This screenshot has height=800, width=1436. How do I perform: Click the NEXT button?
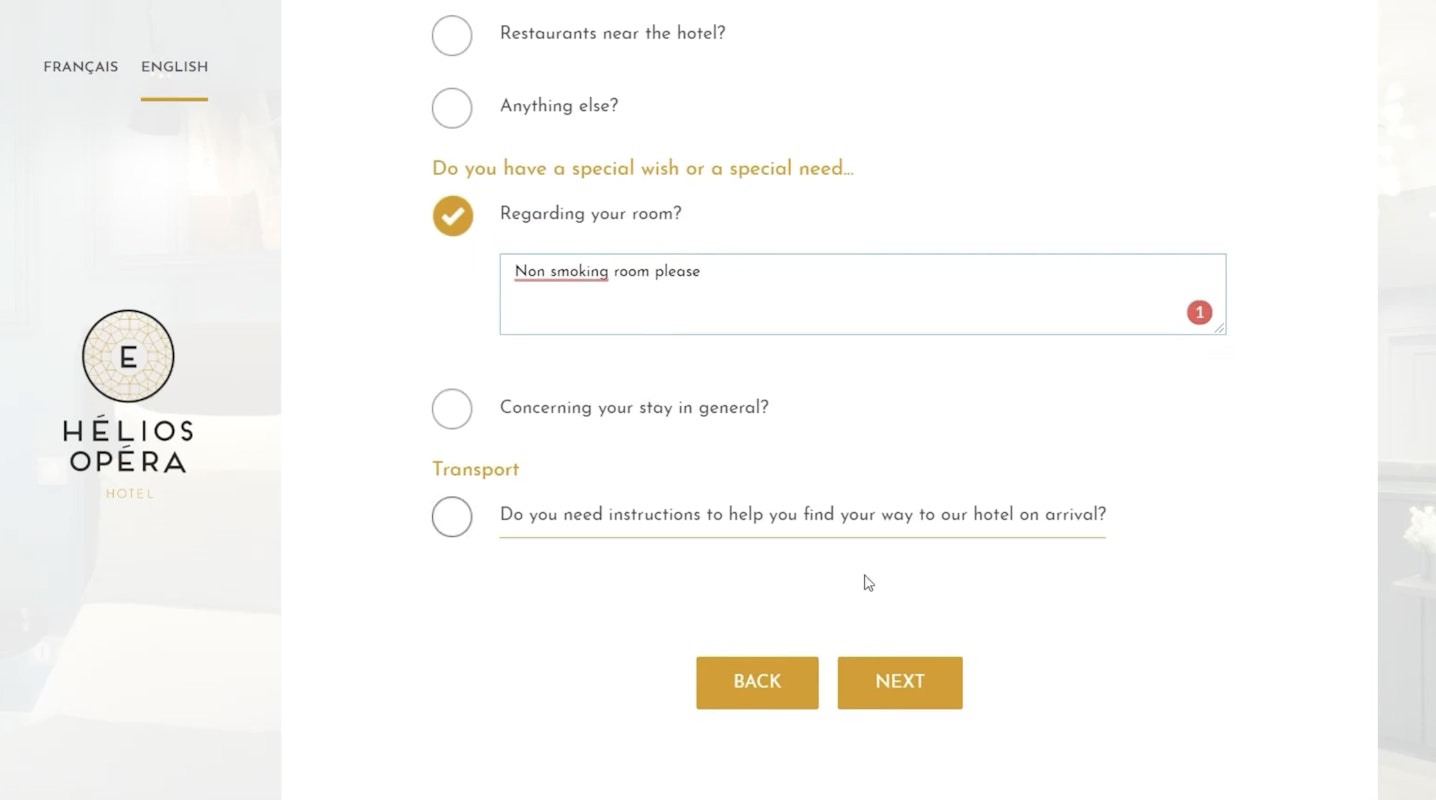[x=899, y=682]
